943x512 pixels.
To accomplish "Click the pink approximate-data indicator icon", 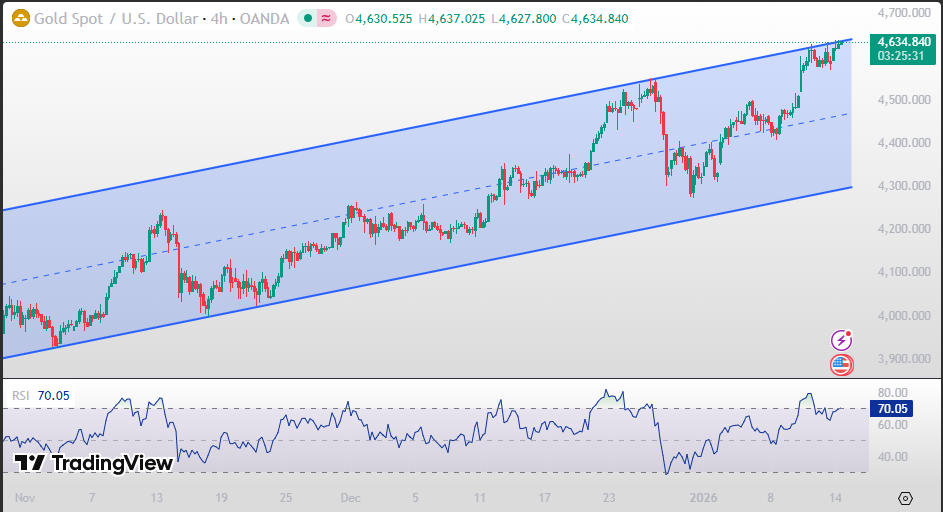I will pyautogui.click(x=326, y=18).
